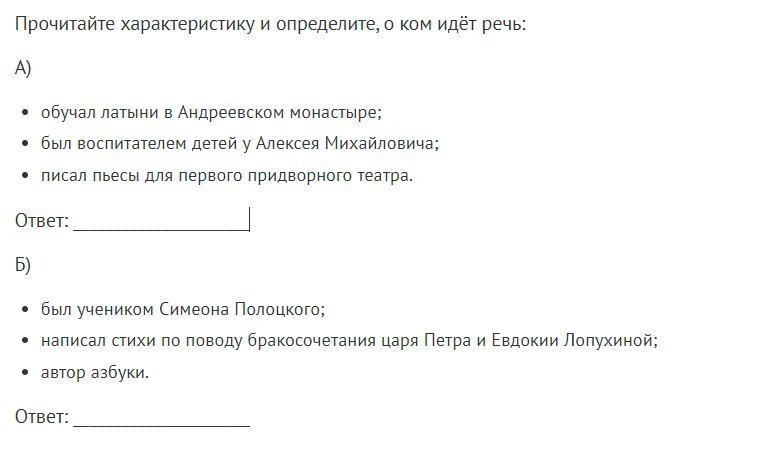The image size is (768, 454).
Task: Click the answer field for question Б
Action: point(162,417)
